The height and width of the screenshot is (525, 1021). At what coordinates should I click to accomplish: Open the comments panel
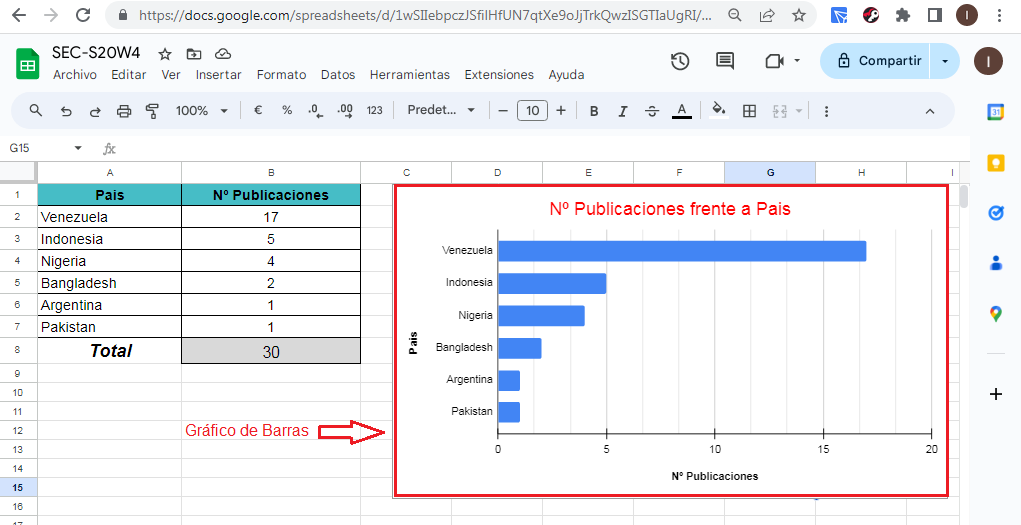(x=725, y=61)
